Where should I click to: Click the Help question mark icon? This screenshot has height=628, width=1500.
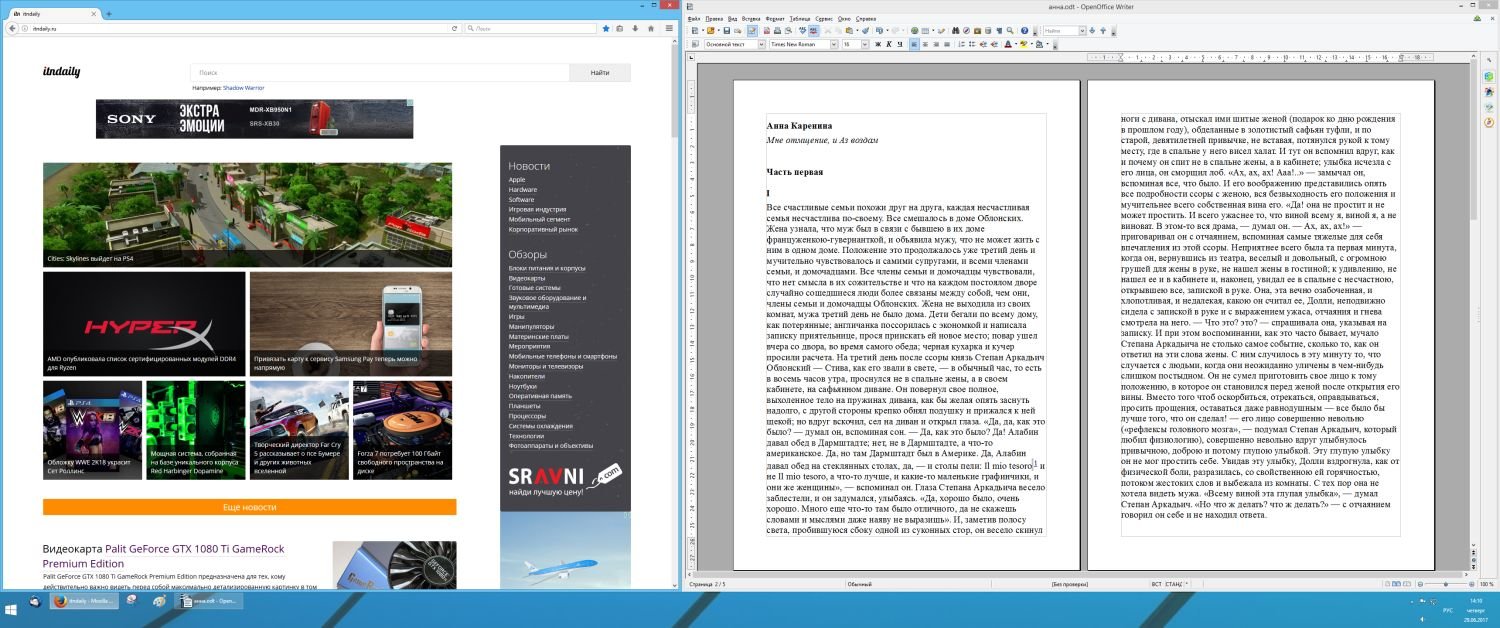[1024, 31]
